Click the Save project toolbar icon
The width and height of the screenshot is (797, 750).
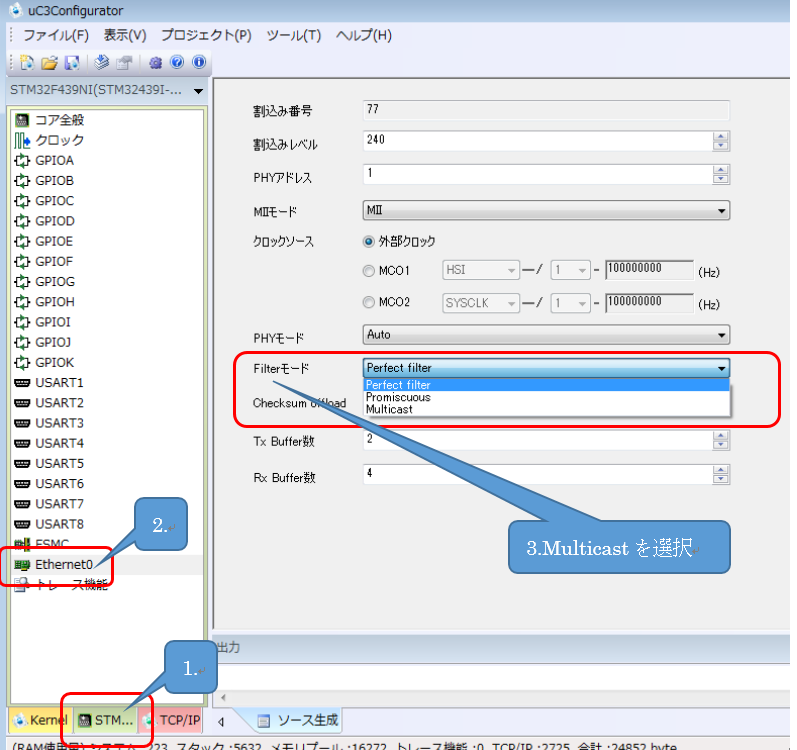click(x=71, y=63)
